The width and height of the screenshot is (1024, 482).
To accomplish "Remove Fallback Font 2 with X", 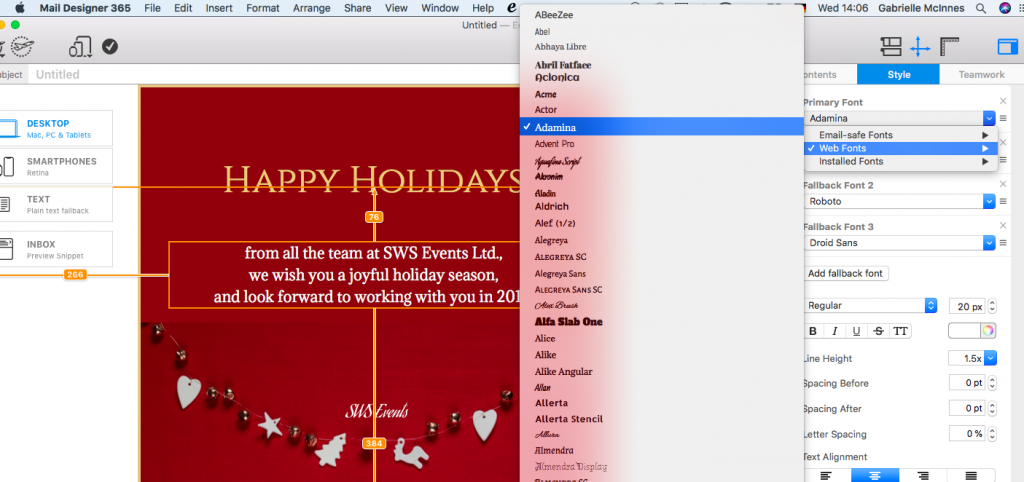I will click(1003, 184).
